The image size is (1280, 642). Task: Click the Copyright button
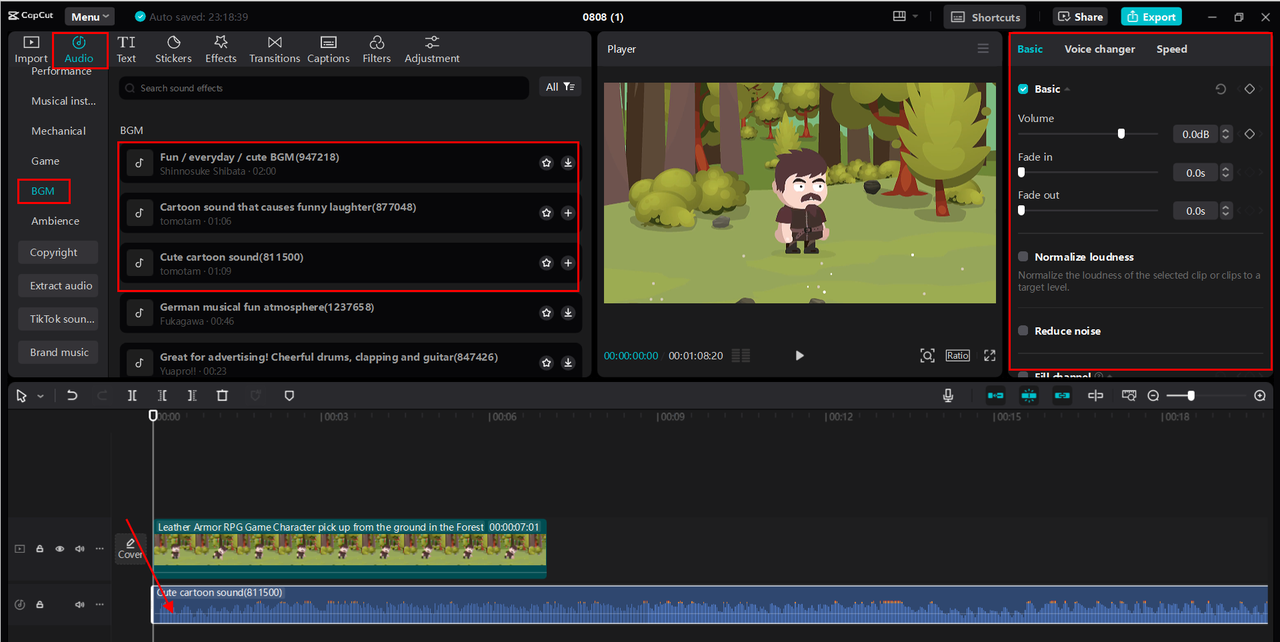click(57, 253)
